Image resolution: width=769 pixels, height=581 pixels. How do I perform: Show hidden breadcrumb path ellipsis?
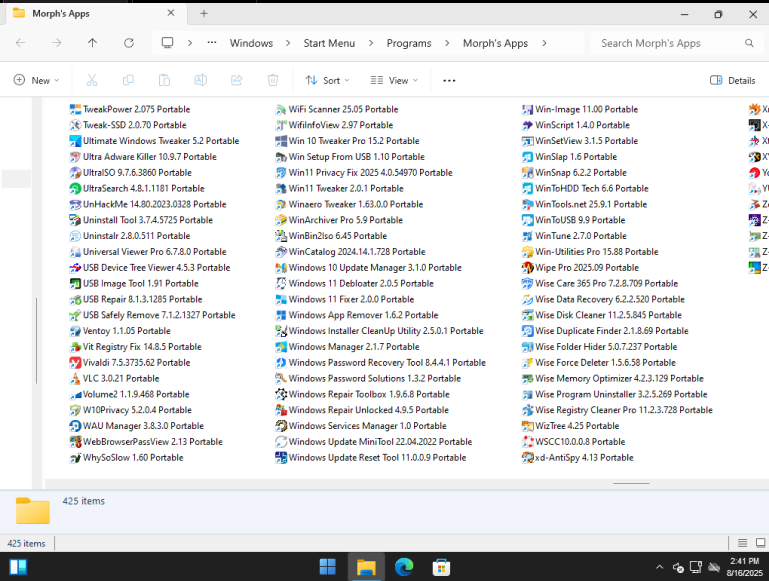[212, 43]
